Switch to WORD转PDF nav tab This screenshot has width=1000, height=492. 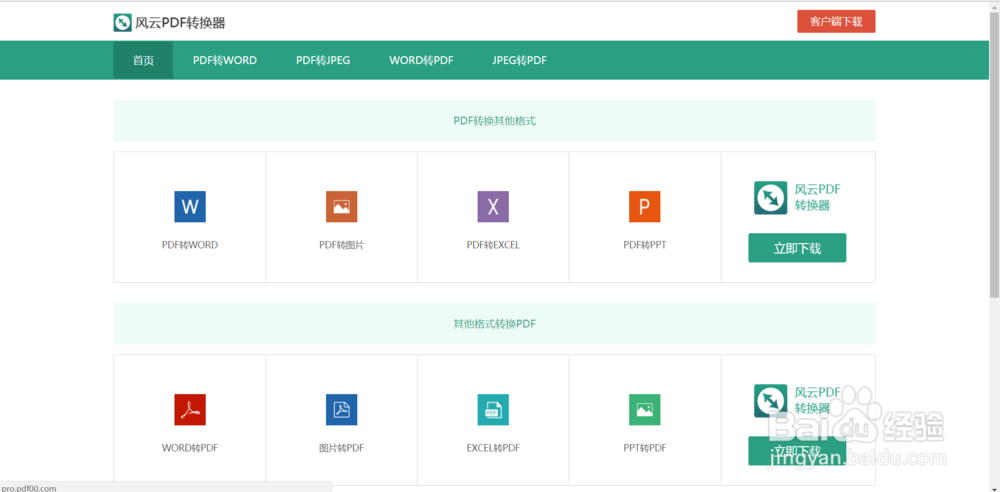[x=421, y=61]
